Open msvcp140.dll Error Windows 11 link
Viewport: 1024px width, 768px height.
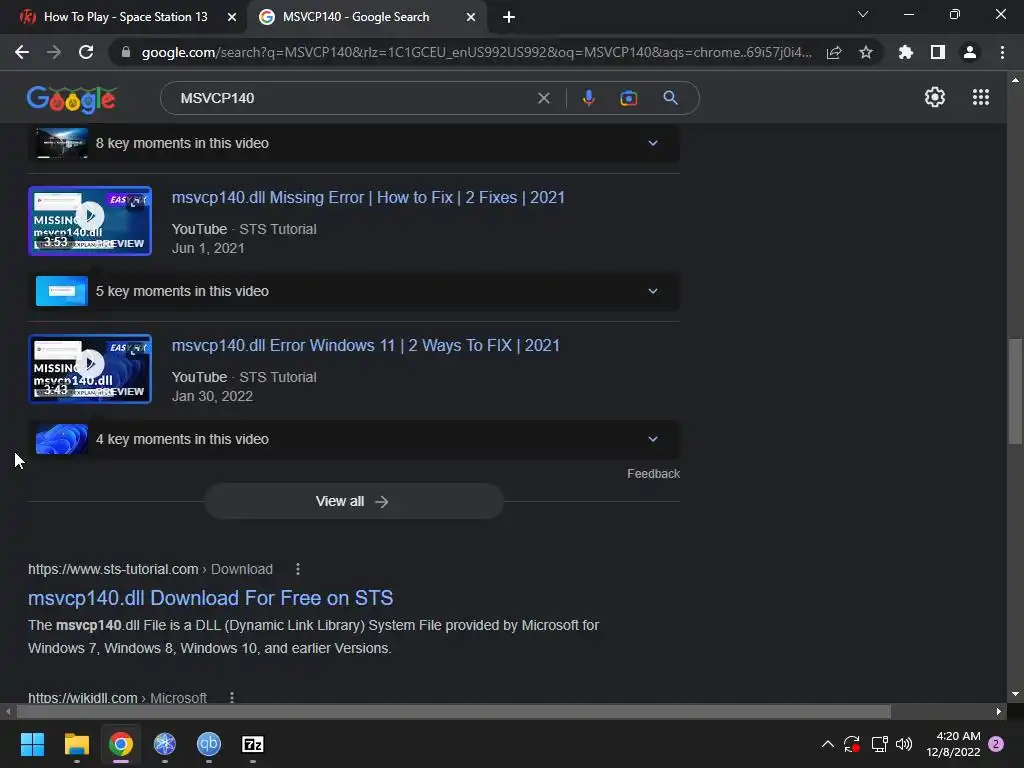point(366,345)
